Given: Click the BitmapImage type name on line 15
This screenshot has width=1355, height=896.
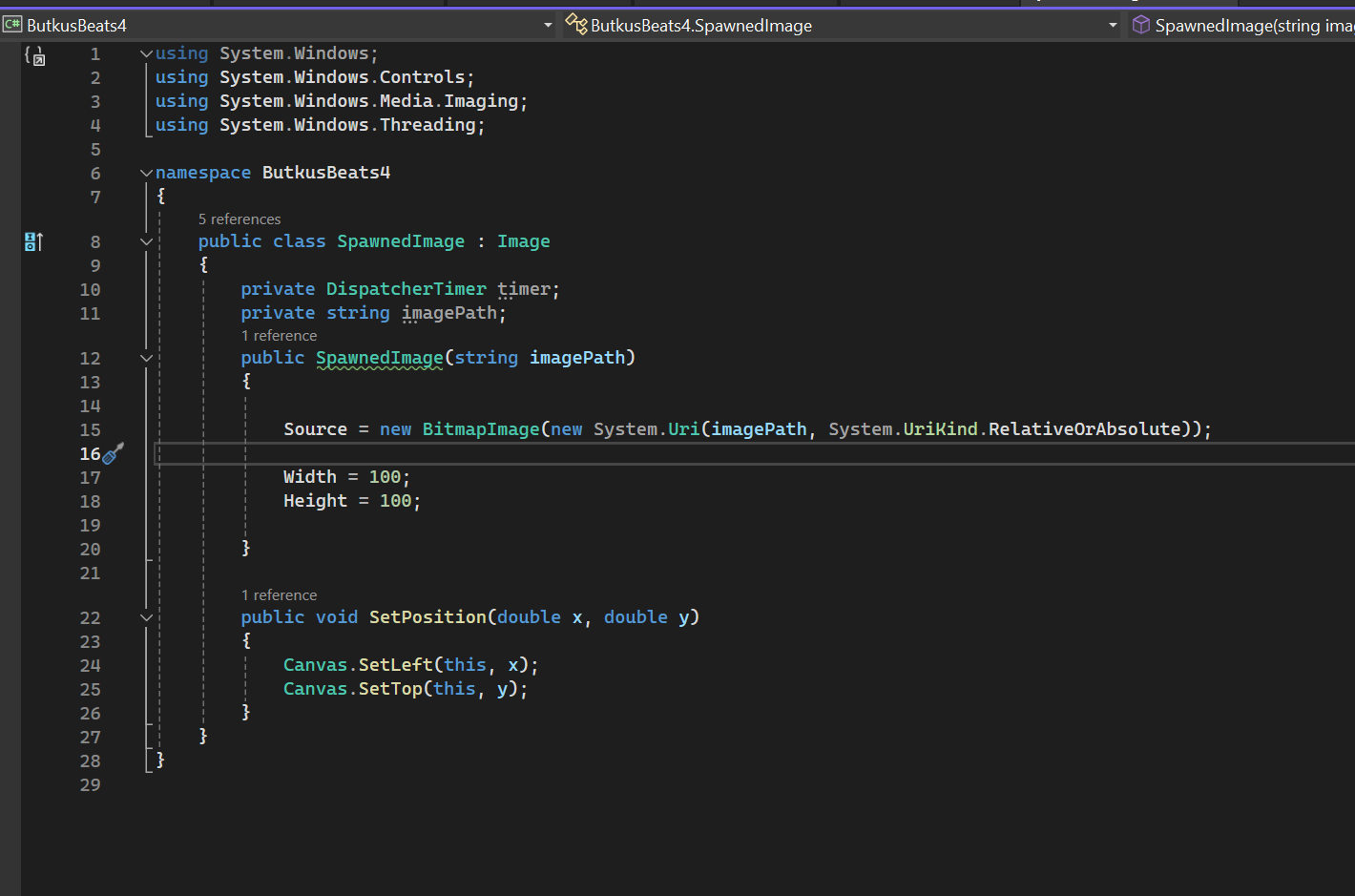Looking at the screenshot, I should [480, 429].
